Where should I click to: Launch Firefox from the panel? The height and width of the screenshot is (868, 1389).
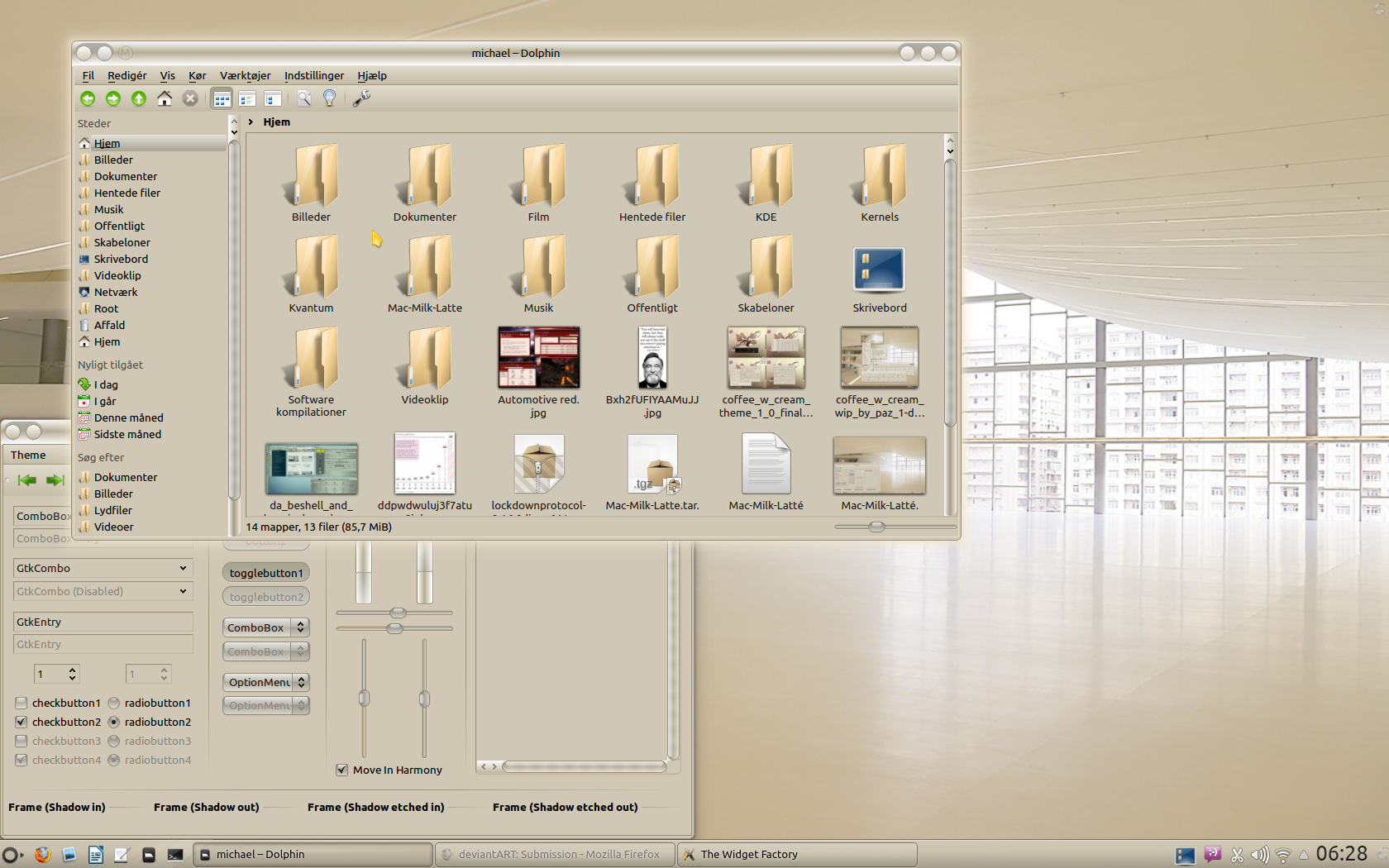(x=42, y=855)
